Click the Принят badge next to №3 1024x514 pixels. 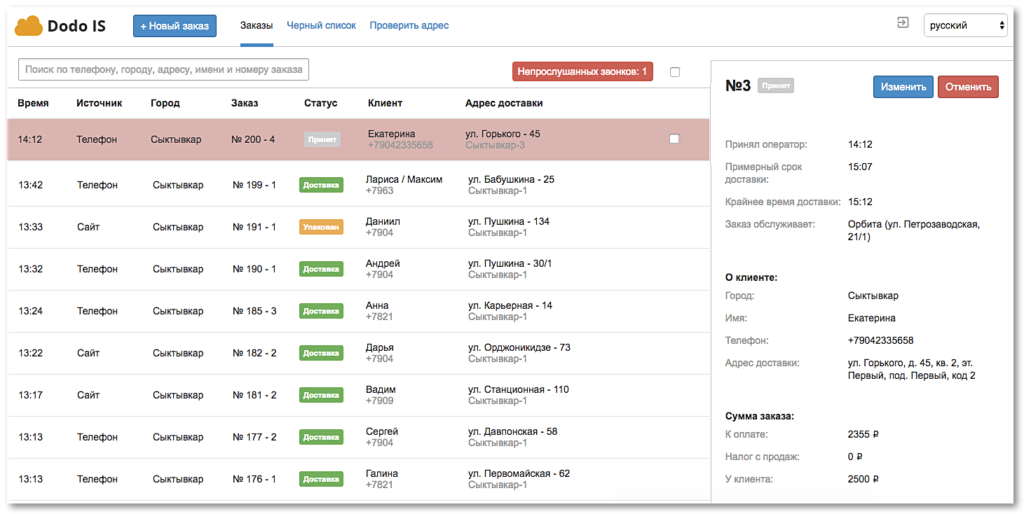(776, 86)
